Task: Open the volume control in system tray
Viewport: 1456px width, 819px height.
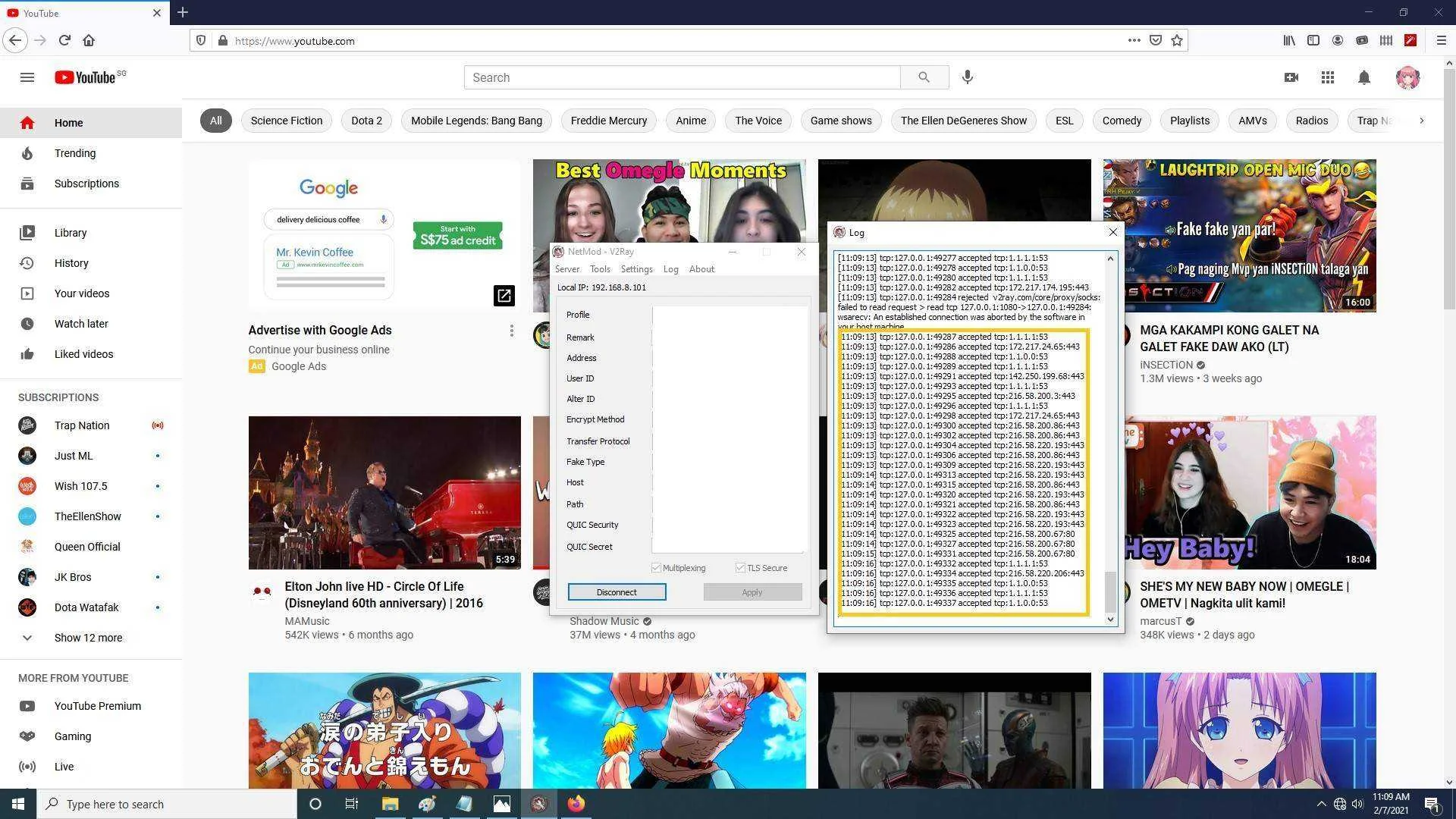Action: (1357, 804)
